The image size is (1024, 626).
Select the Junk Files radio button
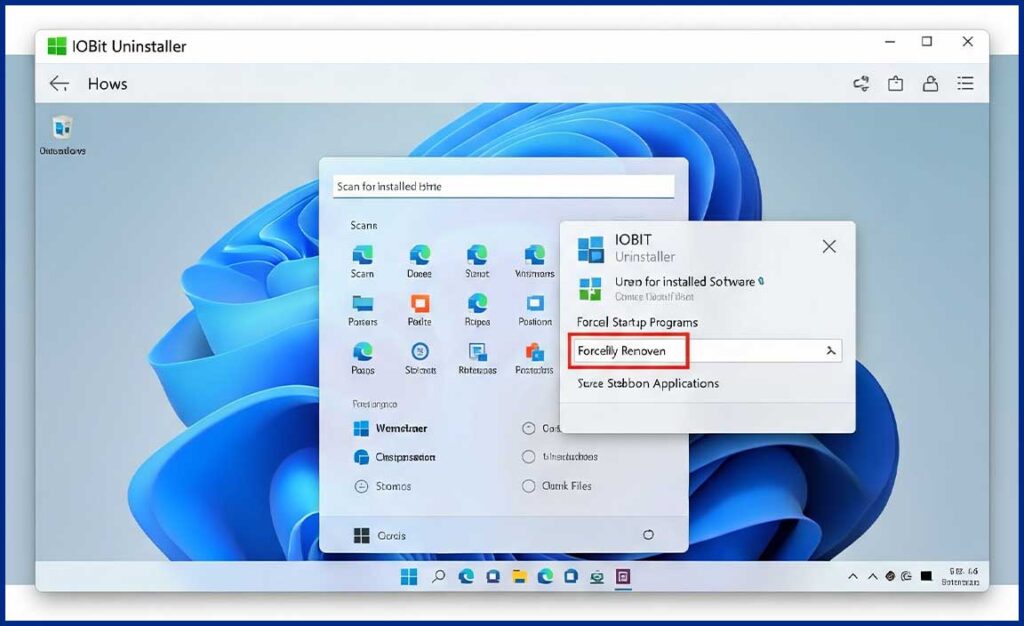529,486
